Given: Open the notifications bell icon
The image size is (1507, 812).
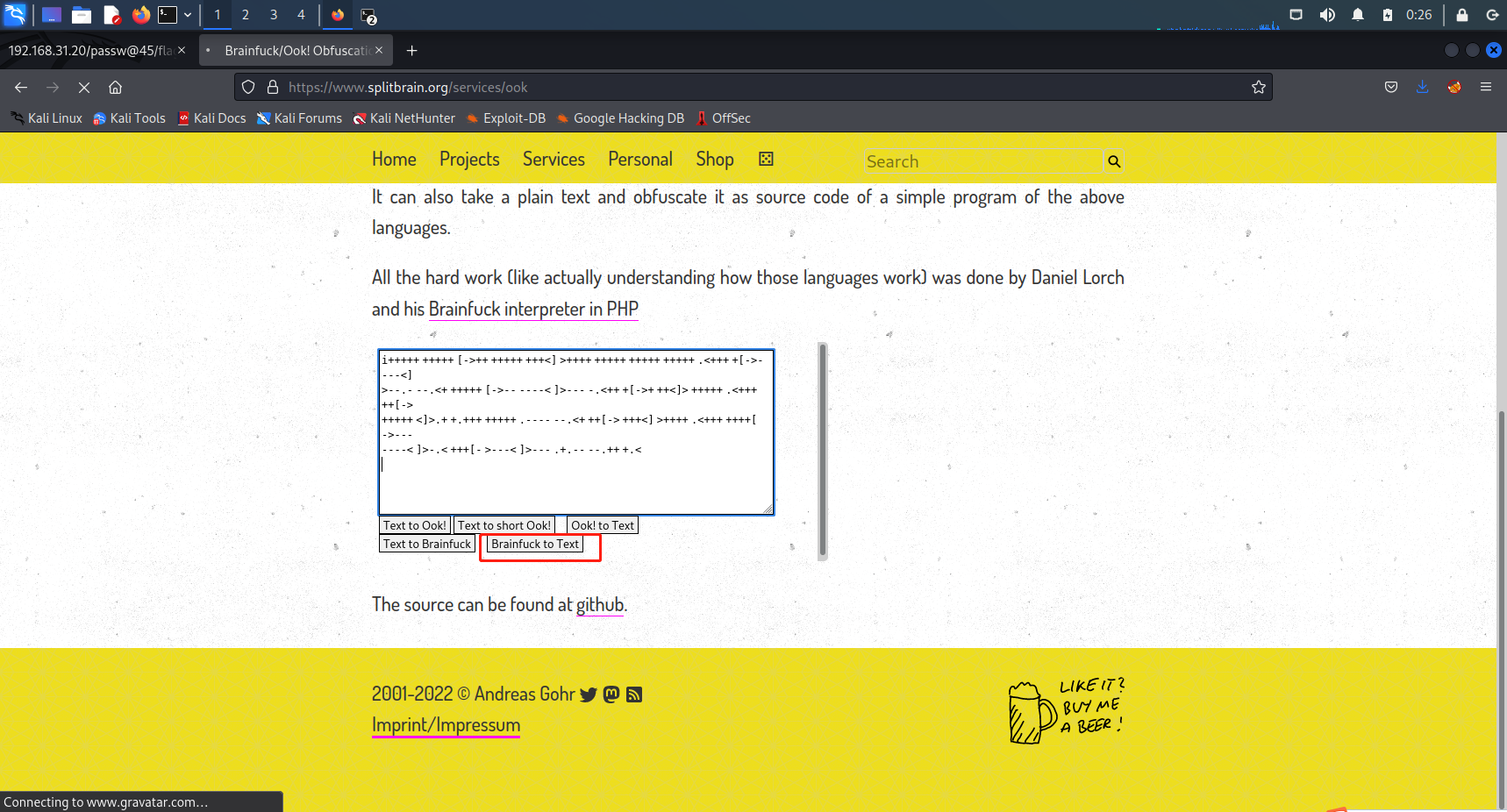Looking at the screenshot, I should coord(1358,15).
